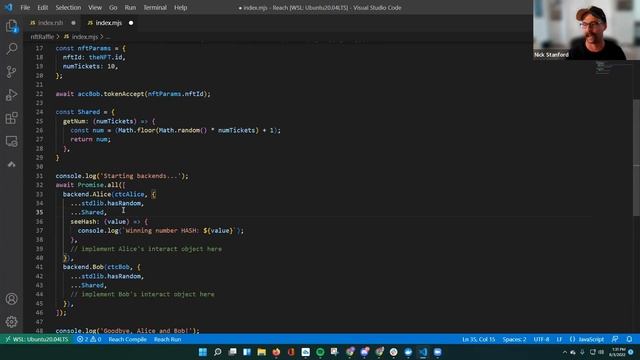Click the VS Code logo in title bar
Viewport: 640px width, 360px height.
point(8,7)
